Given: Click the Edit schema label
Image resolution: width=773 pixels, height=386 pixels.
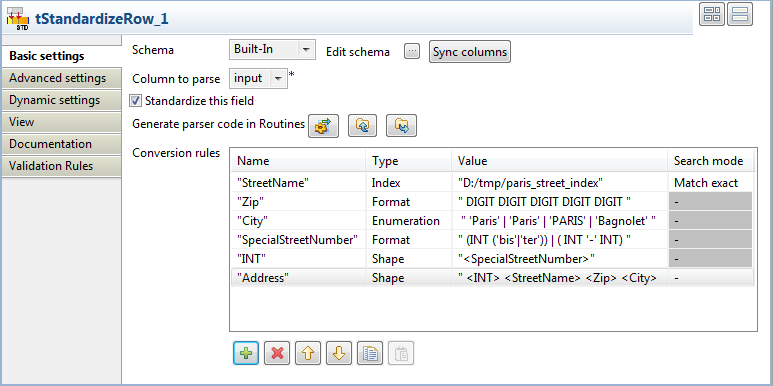Looking at the screenshot, I should [x=358, y=52].
